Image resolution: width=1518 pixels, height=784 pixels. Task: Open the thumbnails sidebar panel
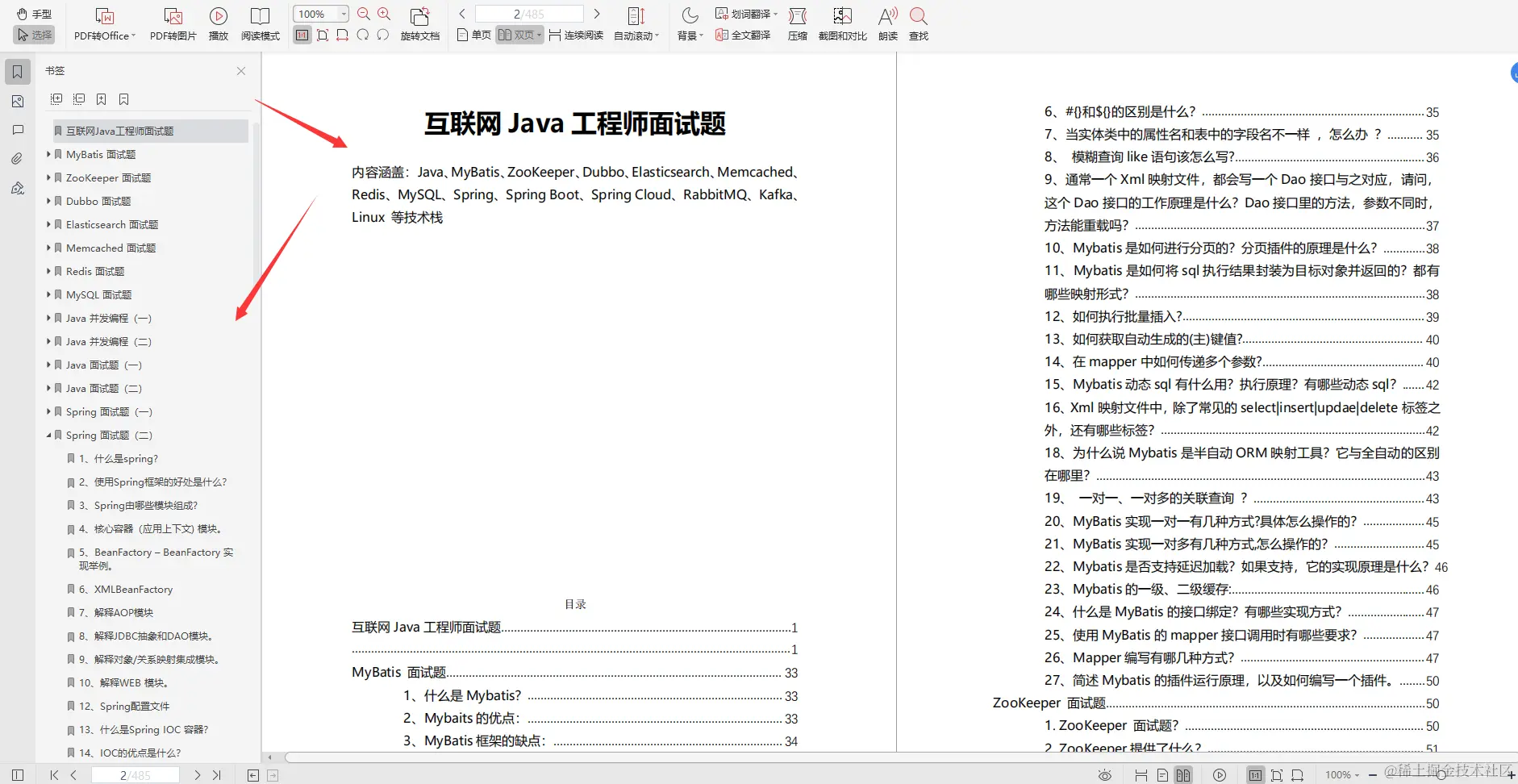[18, 101]
